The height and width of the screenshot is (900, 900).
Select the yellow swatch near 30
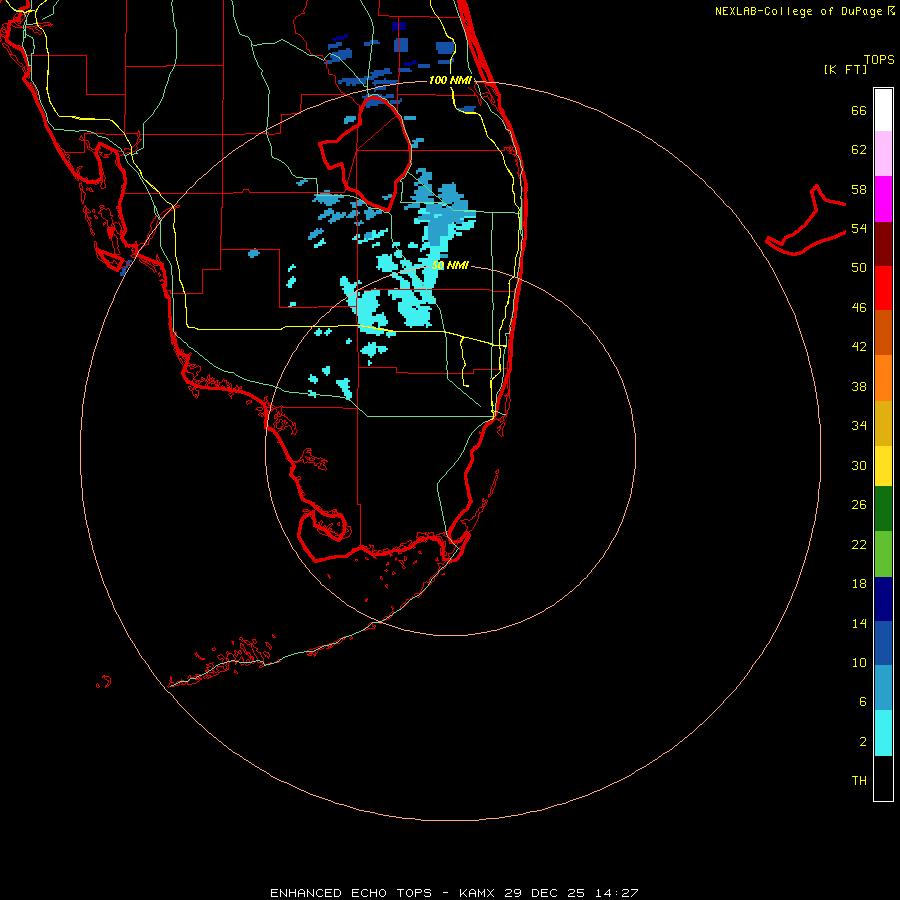(883, 466)
